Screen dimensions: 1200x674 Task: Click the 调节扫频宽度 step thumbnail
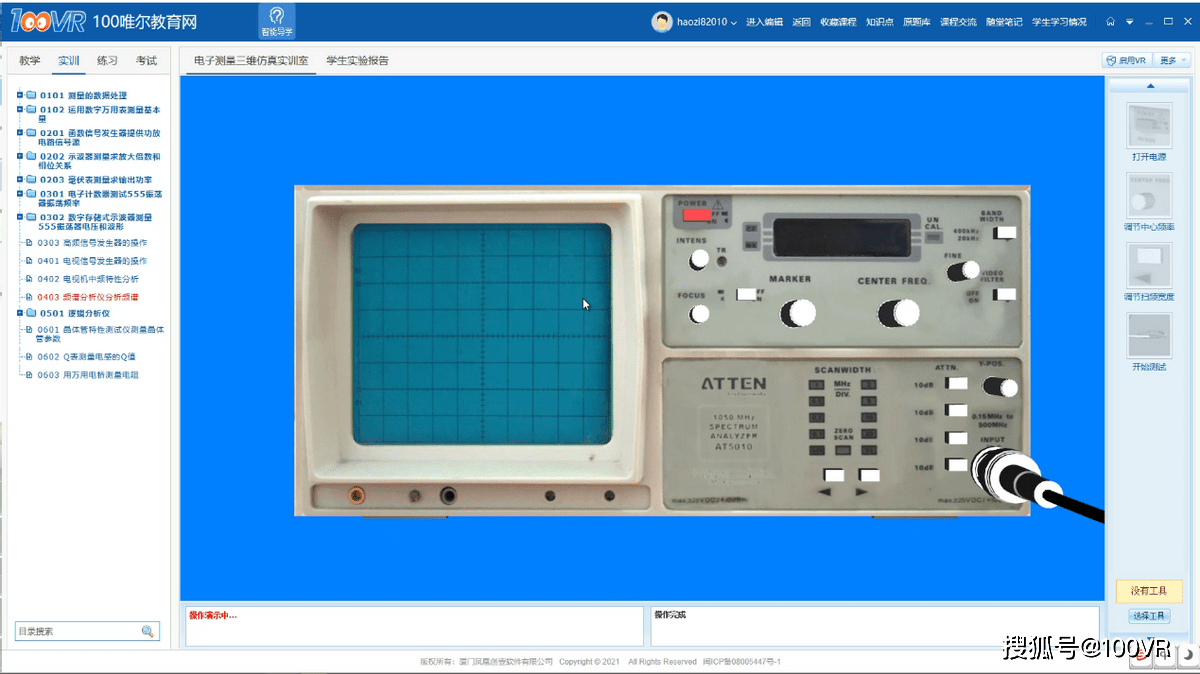coord(1149,265)
